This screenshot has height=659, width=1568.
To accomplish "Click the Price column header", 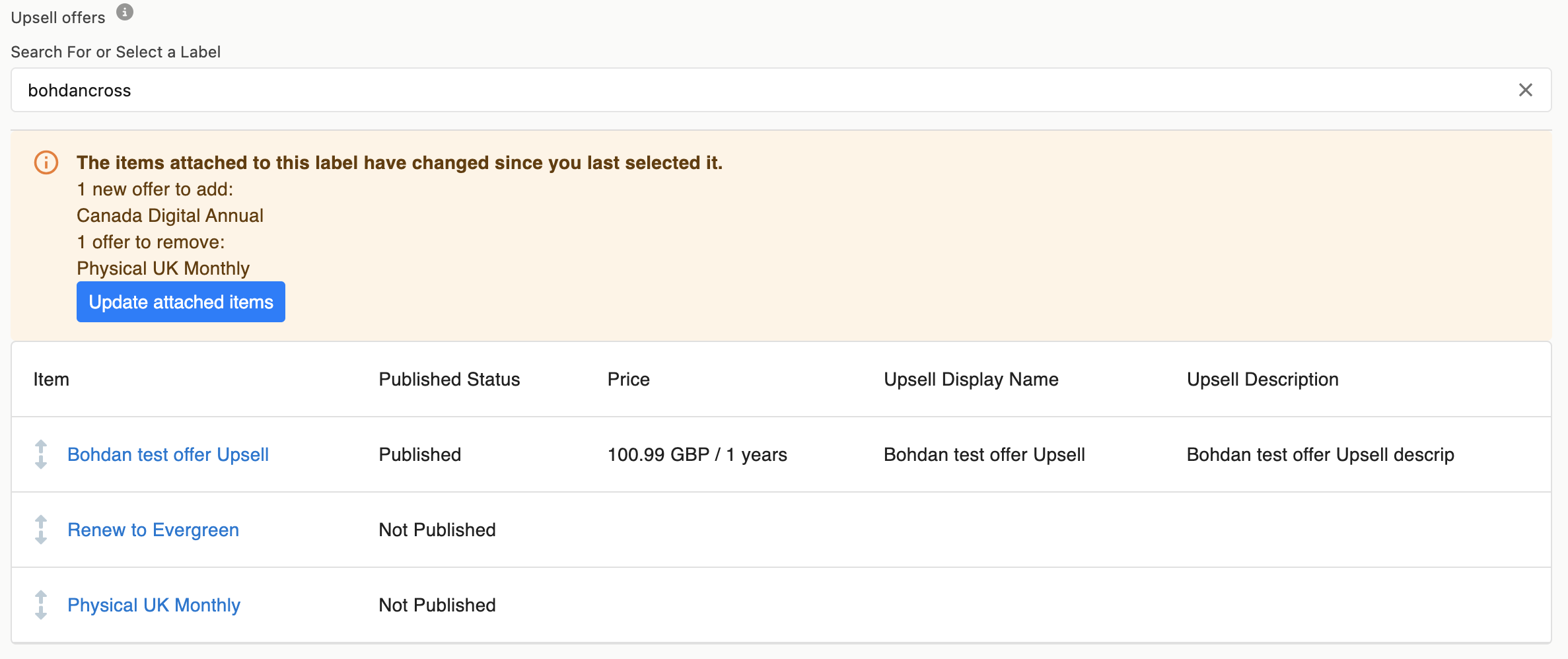I will 628,379.
